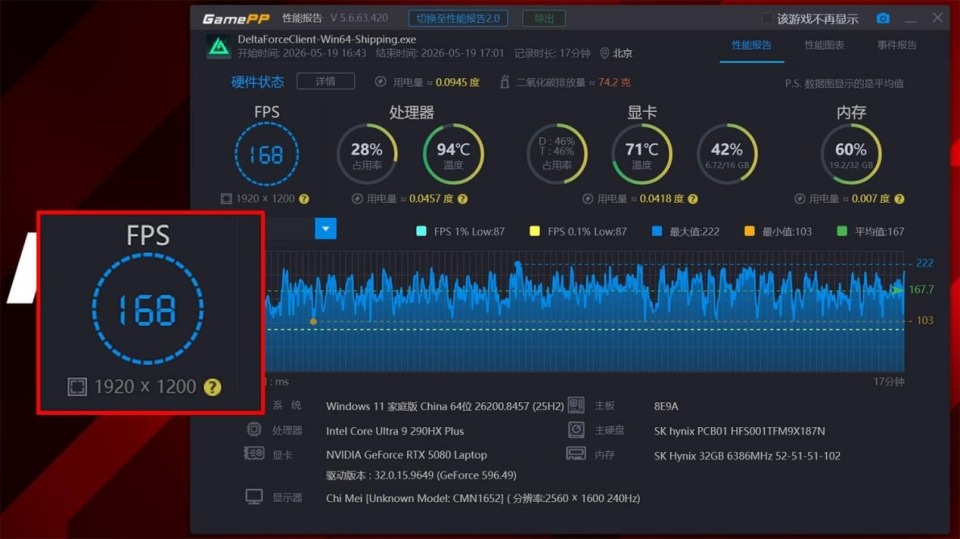Toggle the 该游戏不再显示 checkbox
960x539 pixels.
coord(767,19)
